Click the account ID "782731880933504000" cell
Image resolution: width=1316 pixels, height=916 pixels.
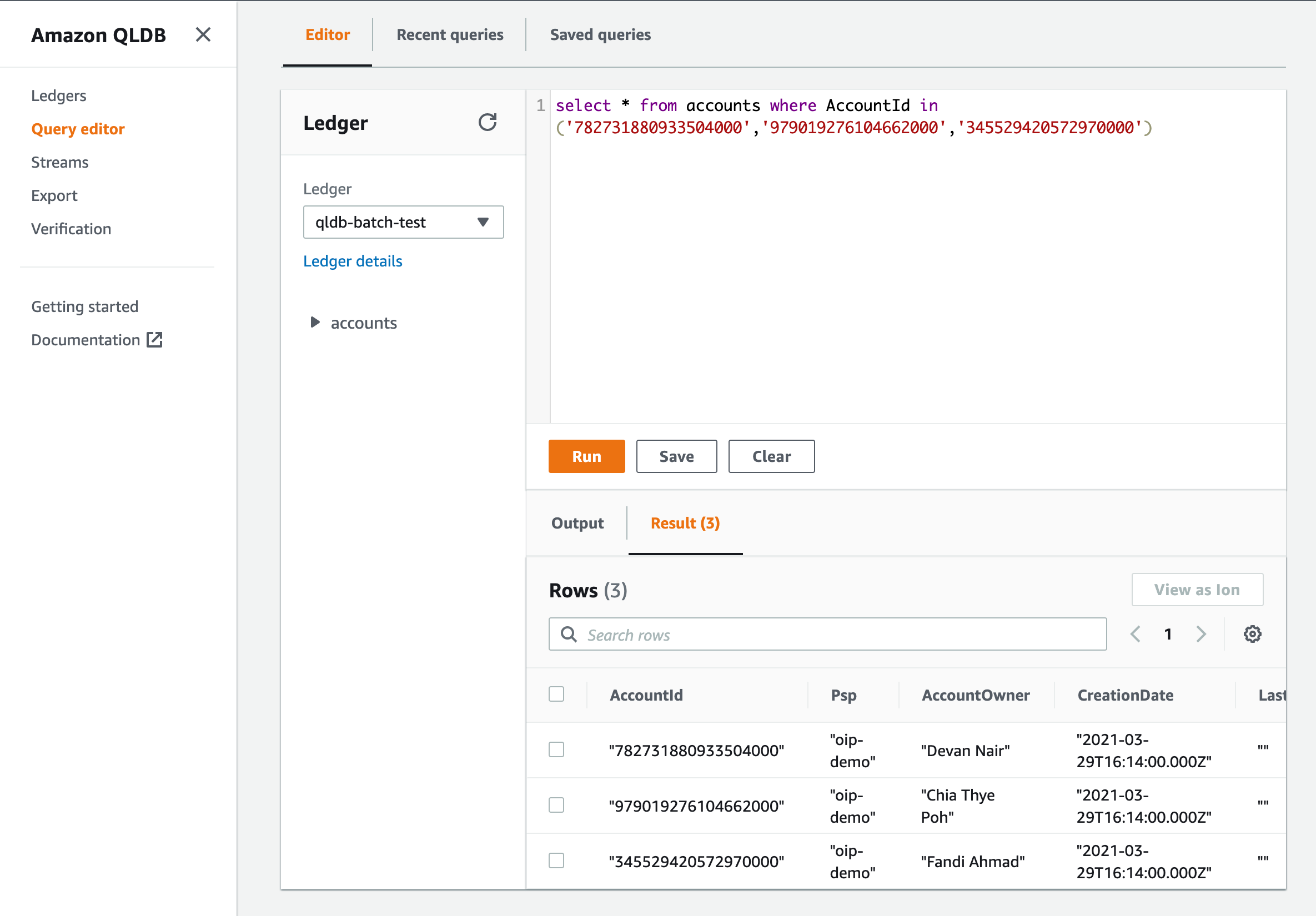(696, 751)
